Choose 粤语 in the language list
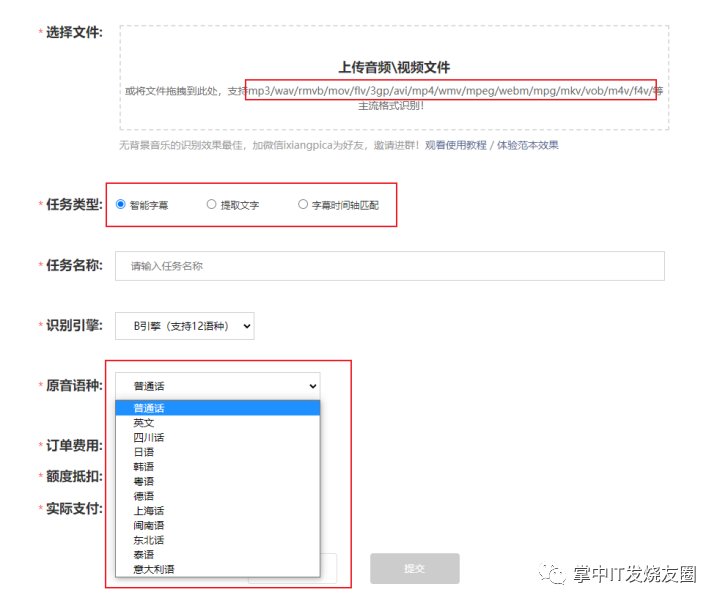Screen dimensions: 720x606 218,482
